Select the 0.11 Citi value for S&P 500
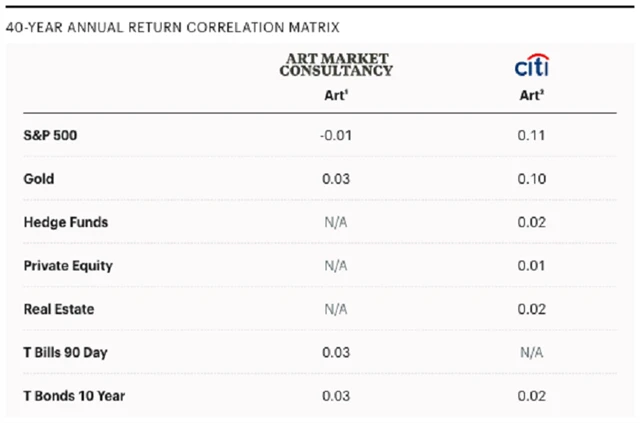Viewport: 640px width, 423px height. pyautogui.click(x=531, y=136)
